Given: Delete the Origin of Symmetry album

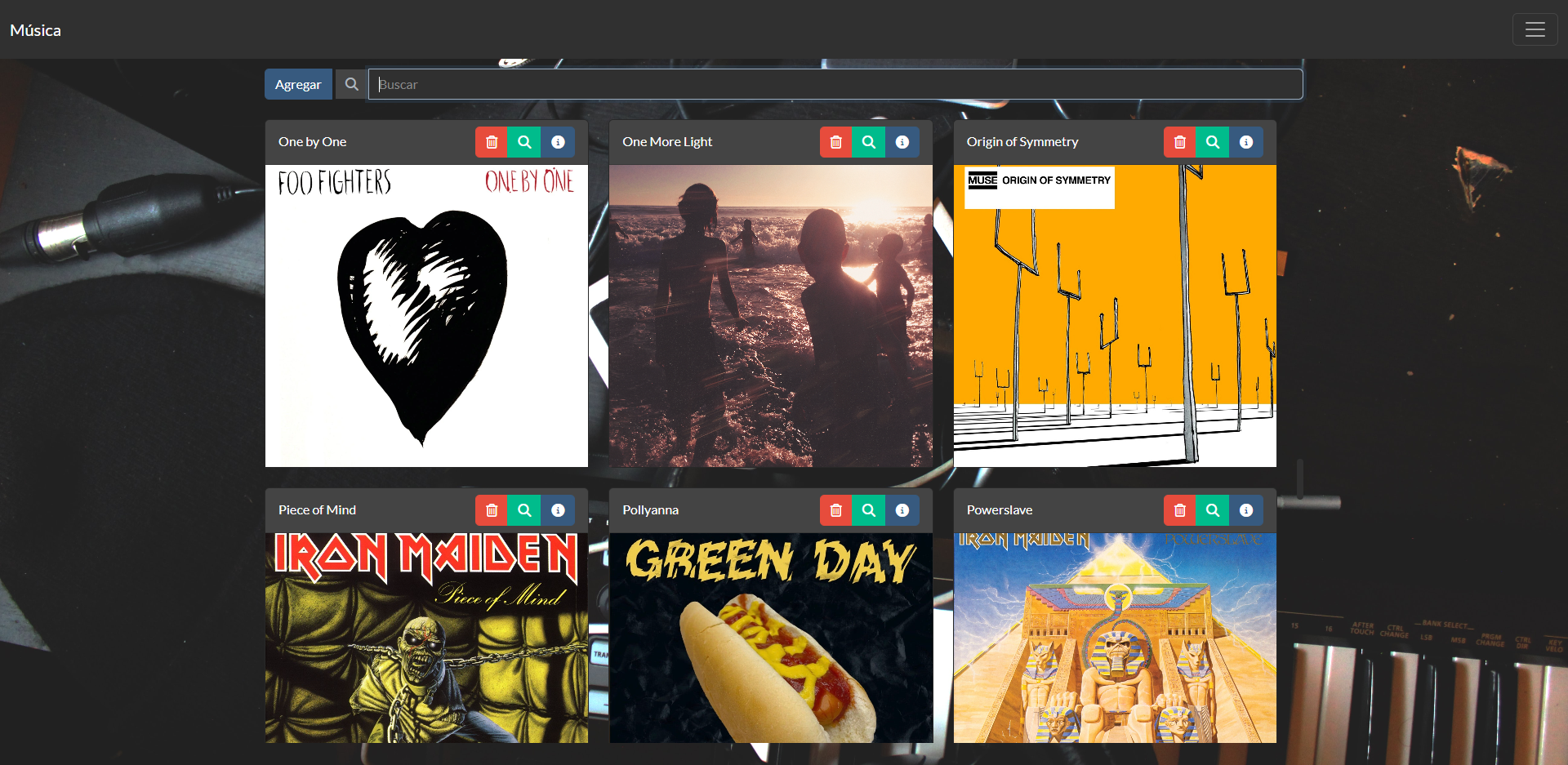Looking at the screenshot, I should point(1180,142).
